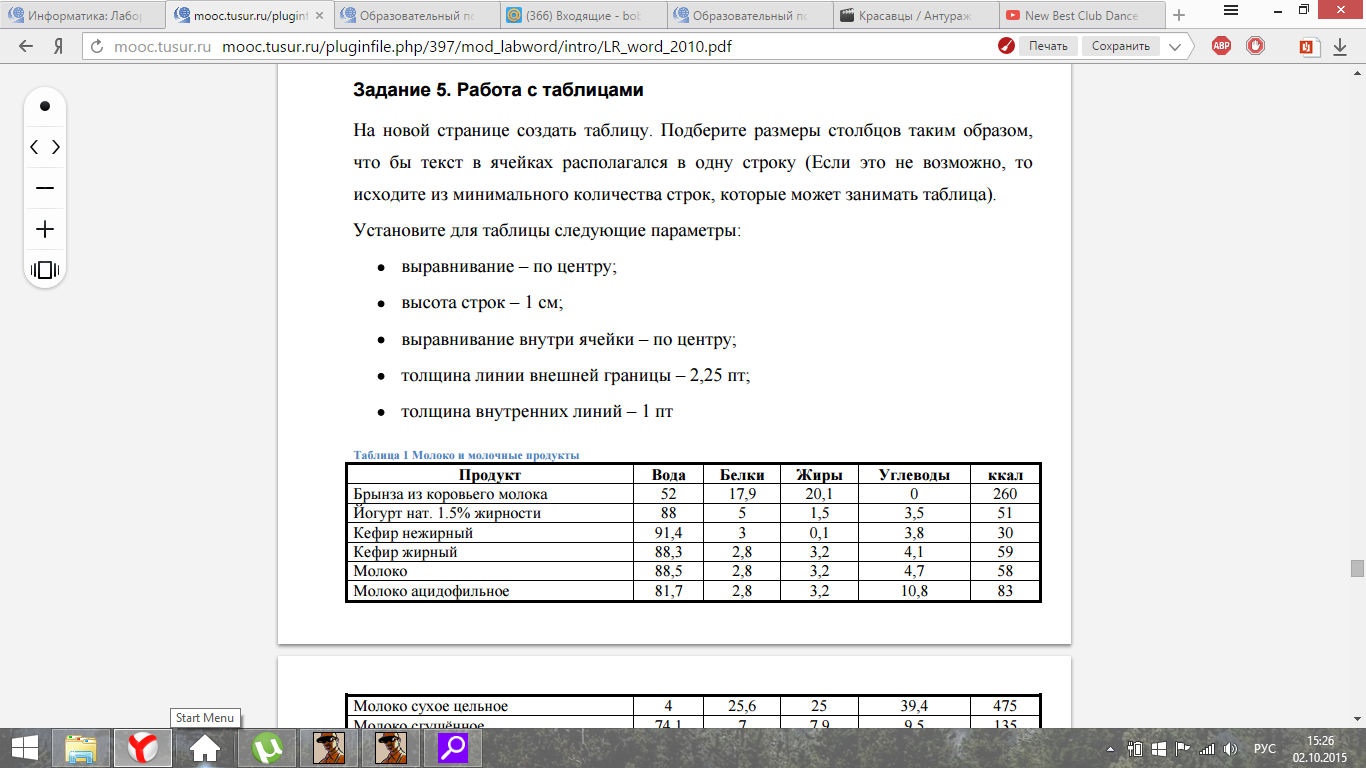Click the Молоко сухое цельное row label
The height and width of the screenshot is (768, 1366).
(x=430, y=706)
